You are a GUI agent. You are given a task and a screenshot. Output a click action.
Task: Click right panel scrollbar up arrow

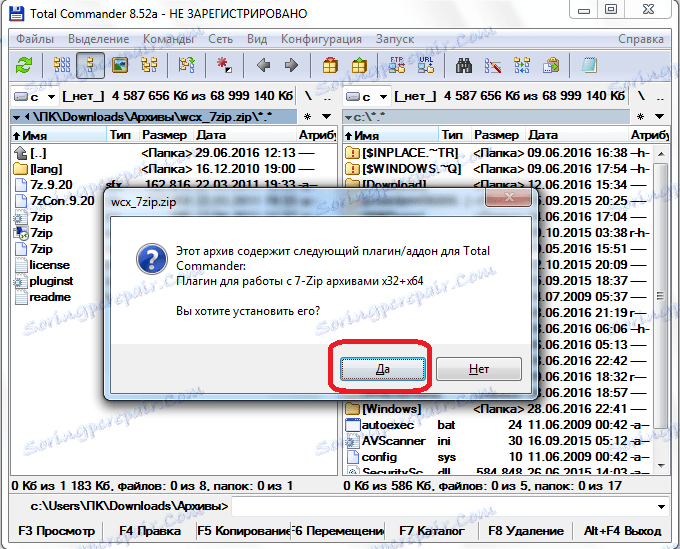click(661, 154)
